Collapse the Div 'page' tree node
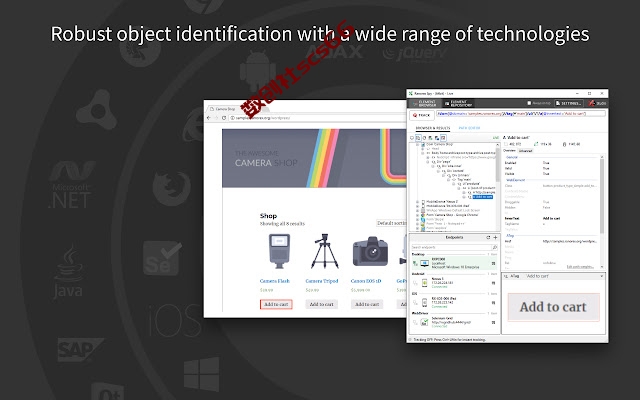The width and height of the screenshot is (640, 400). pos(428,162)
